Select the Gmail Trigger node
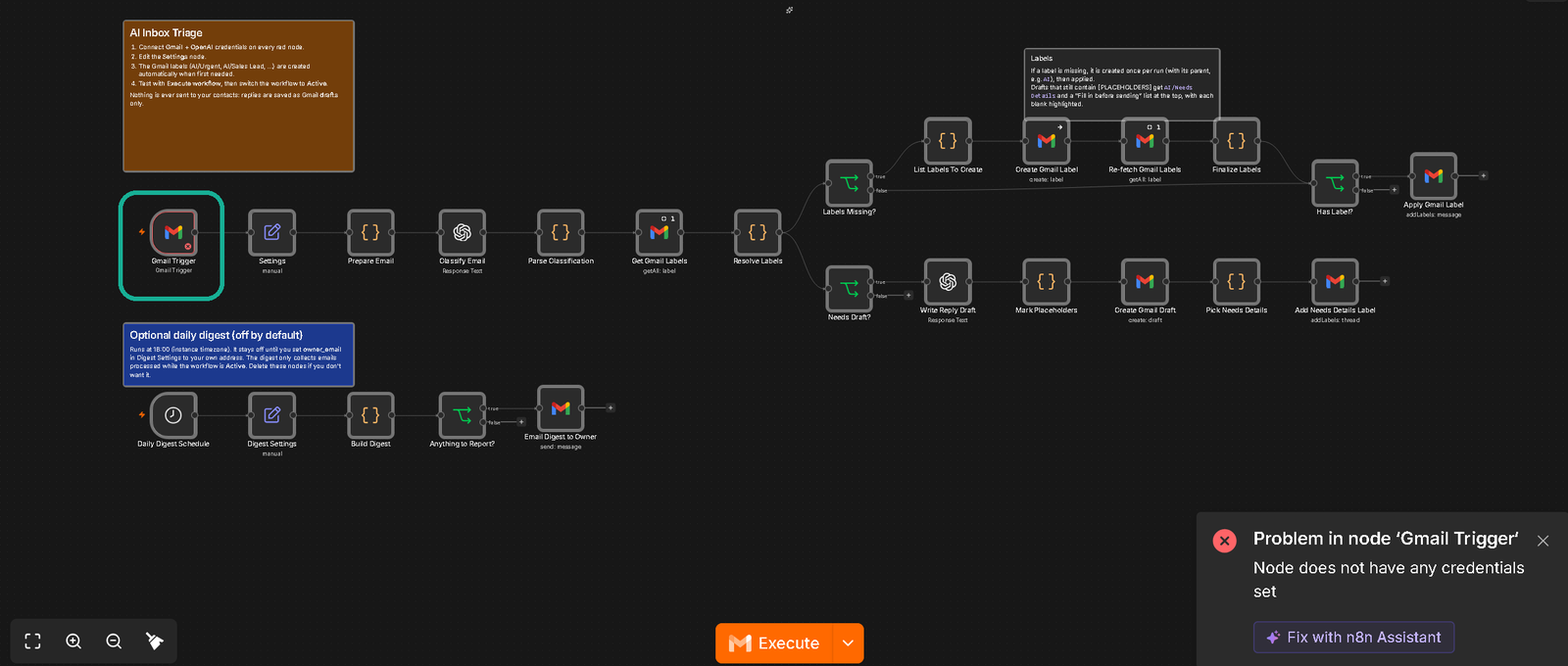This screenshot has width=1568, height=666. [173, 233]
